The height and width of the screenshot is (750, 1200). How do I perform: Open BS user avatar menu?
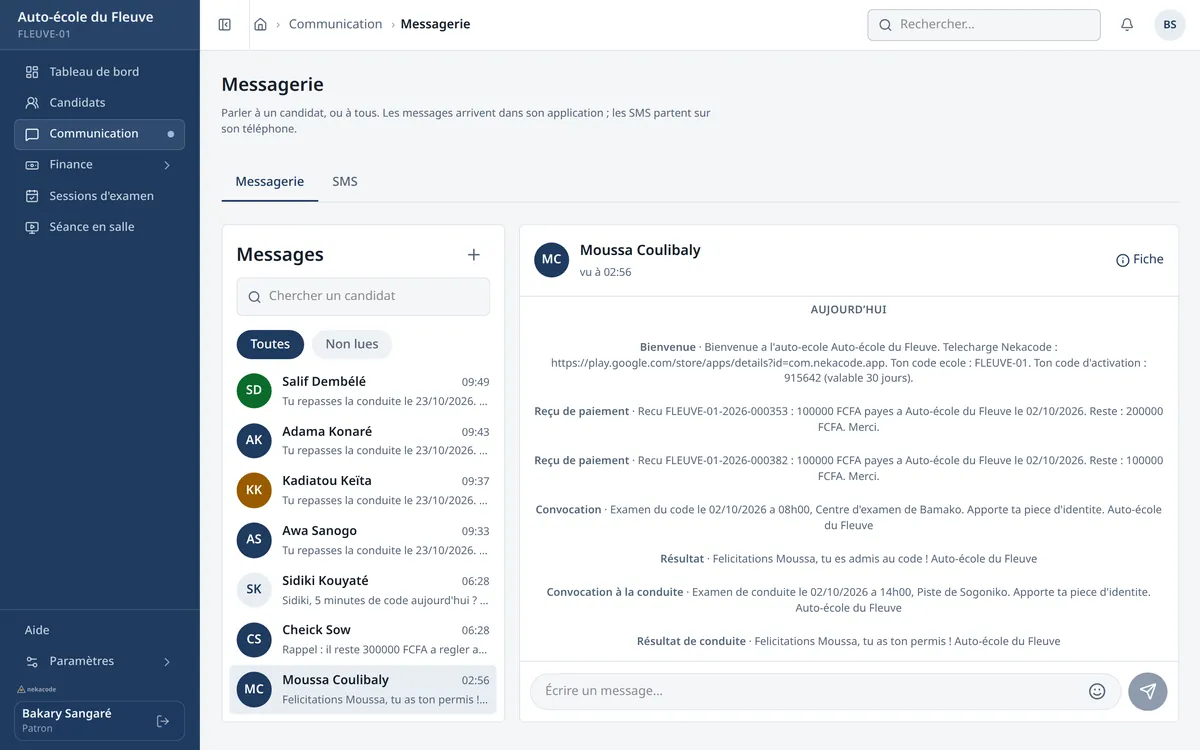[x=1170, y=25]
